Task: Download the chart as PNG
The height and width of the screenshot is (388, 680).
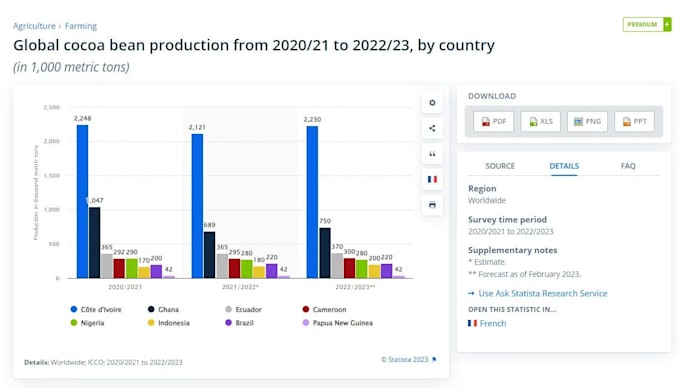Action: click(587, 121)
